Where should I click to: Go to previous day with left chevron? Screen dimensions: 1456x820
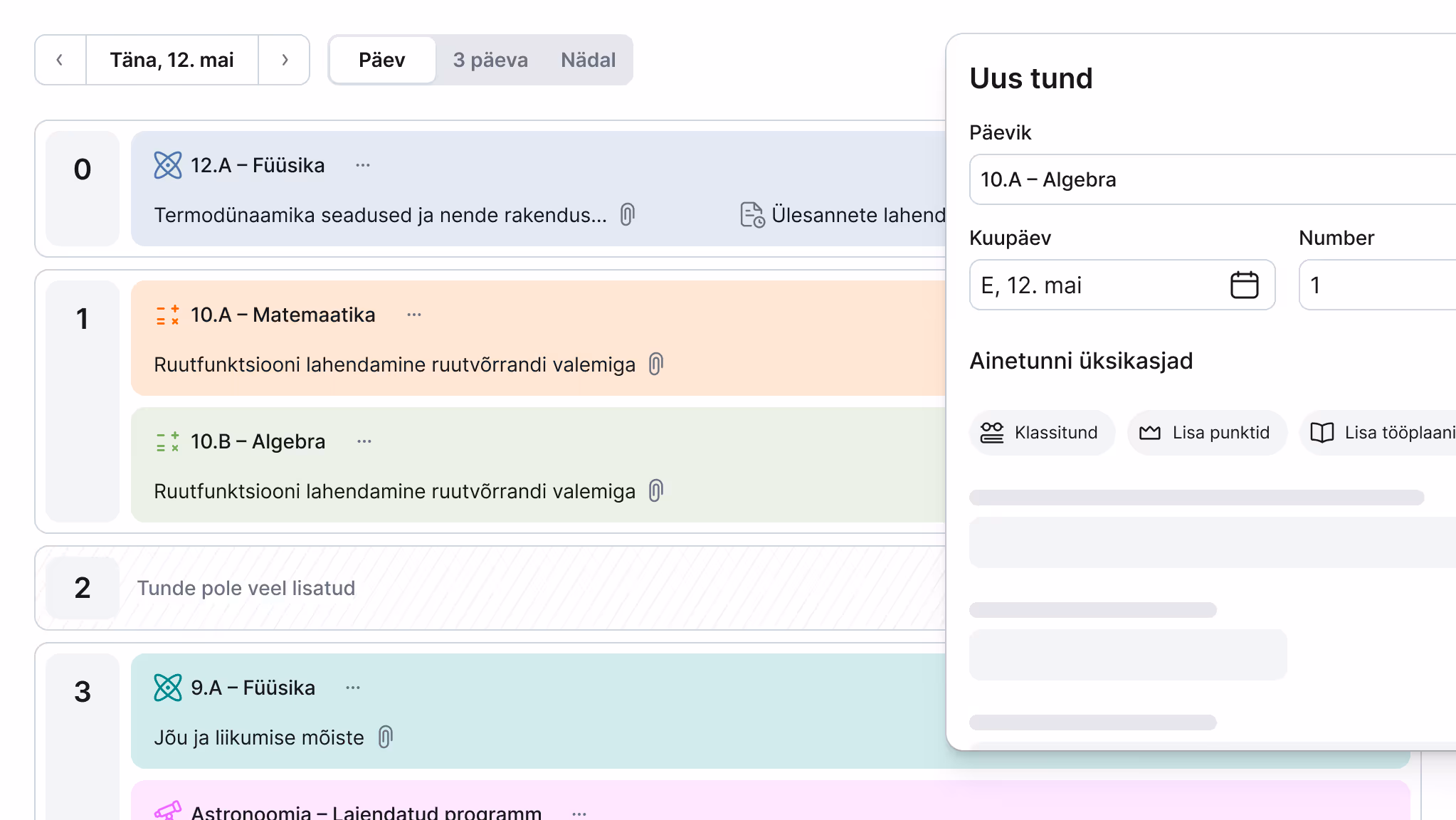coord(60,60)
